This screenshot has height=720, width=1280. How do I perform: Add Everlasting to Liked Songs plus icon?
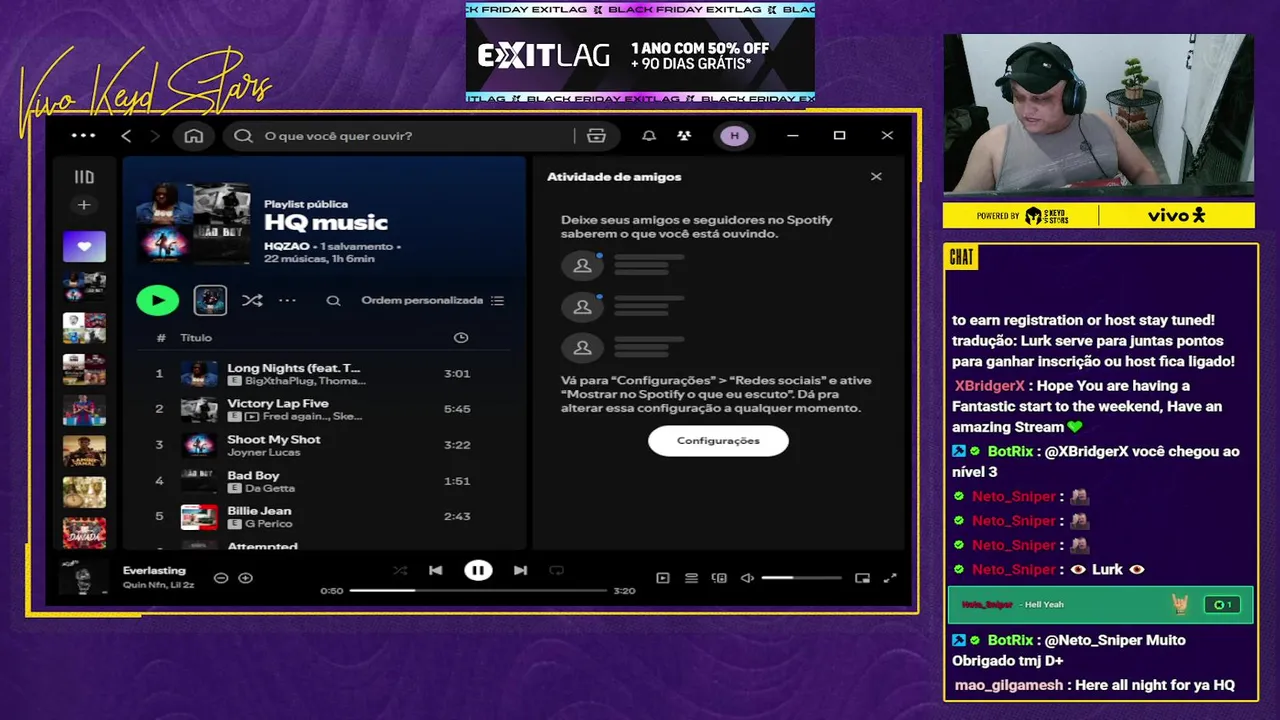245,578
